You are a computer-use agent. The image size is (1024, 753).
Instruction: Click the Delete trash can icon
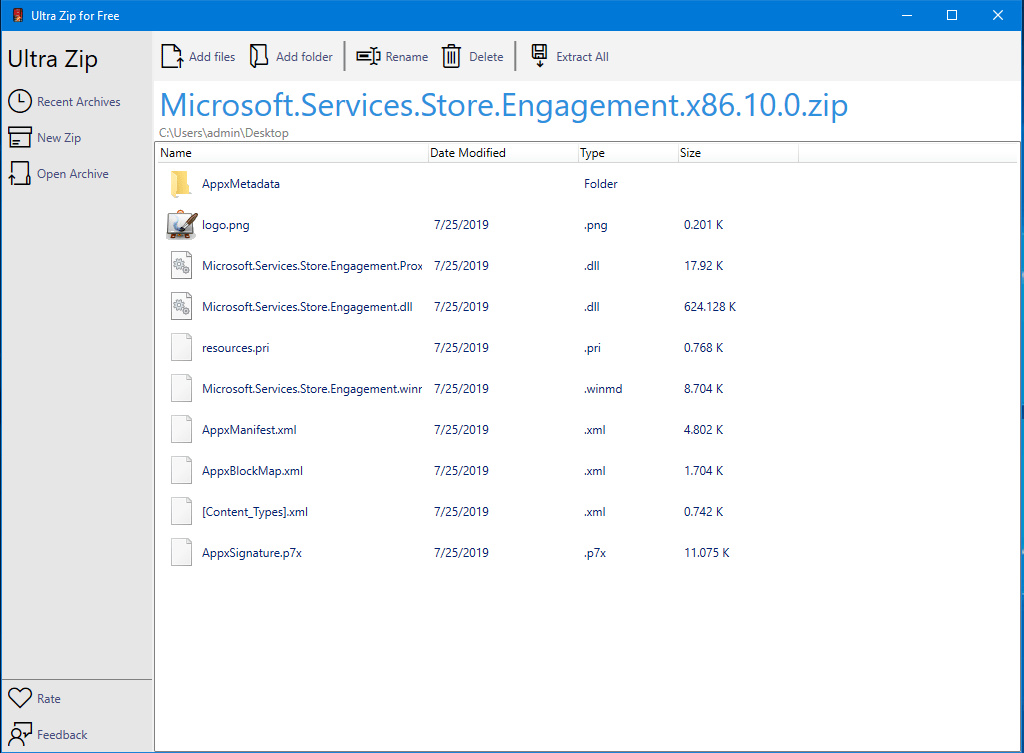point(451,56)
